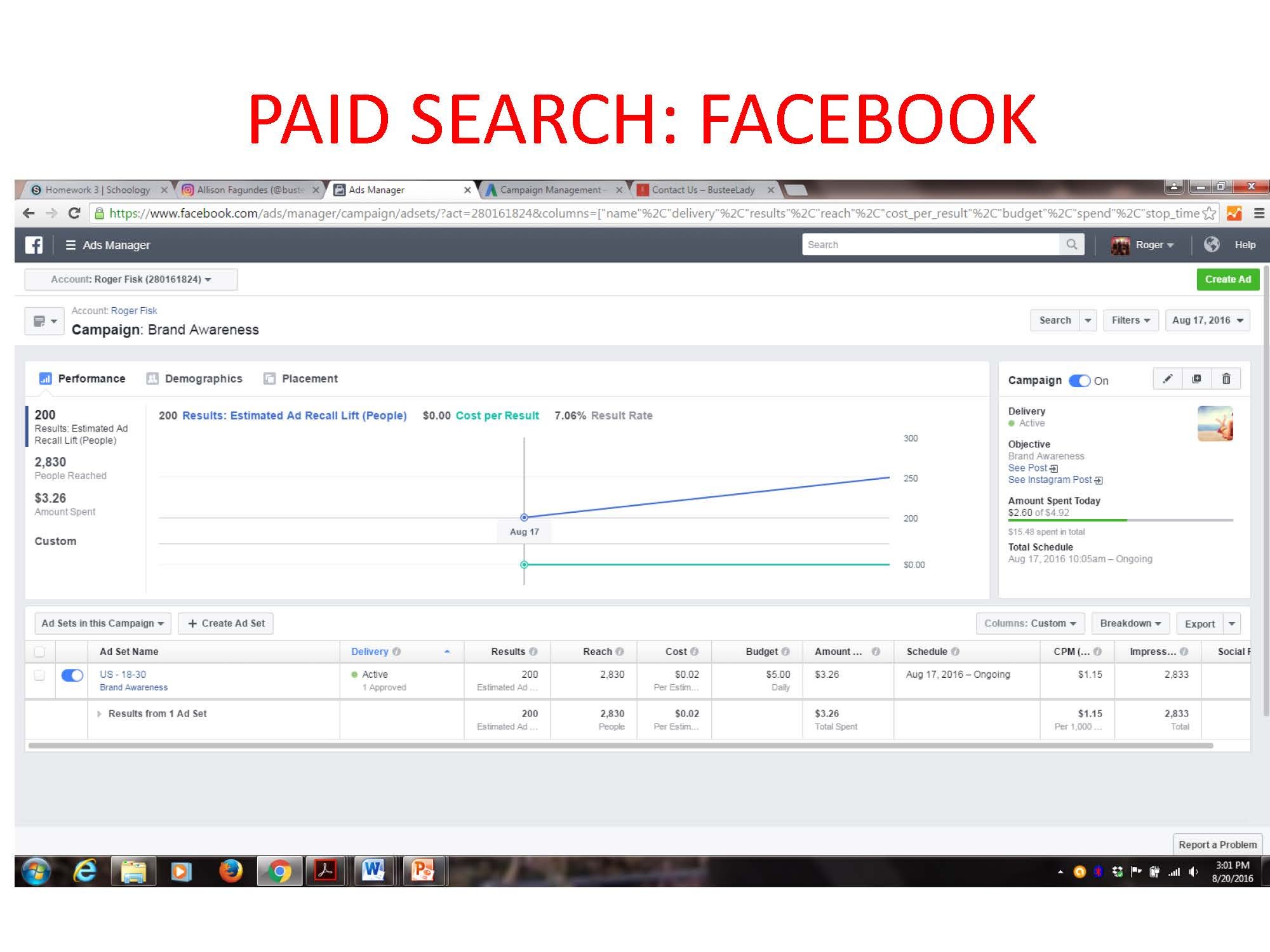The image size is (1270, 952).
Task: Reload the page in Chrome
Action: pos(74,213)
